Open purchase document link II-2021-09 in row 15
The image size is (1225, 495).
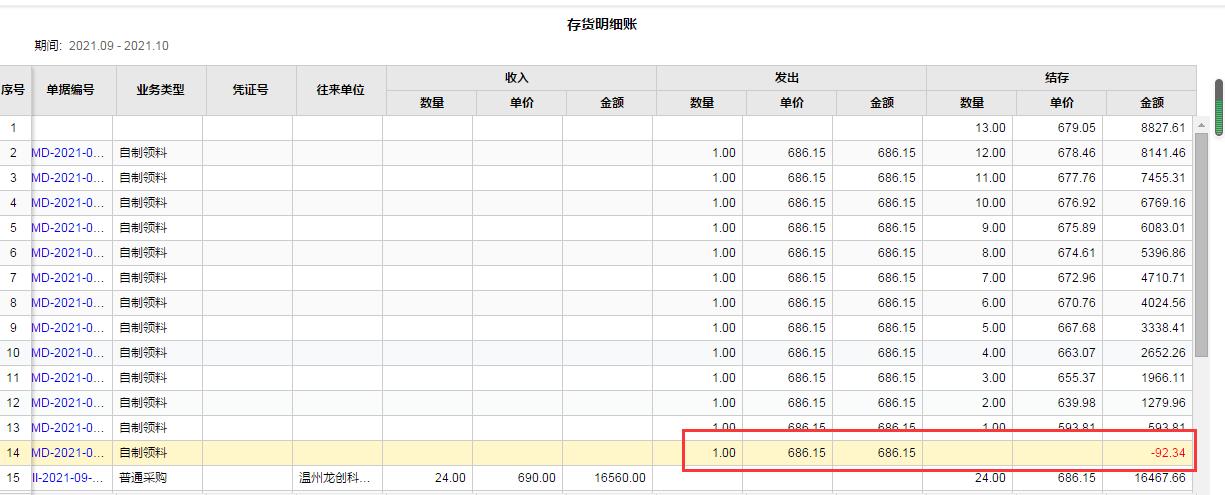click(x=68, y=478)
